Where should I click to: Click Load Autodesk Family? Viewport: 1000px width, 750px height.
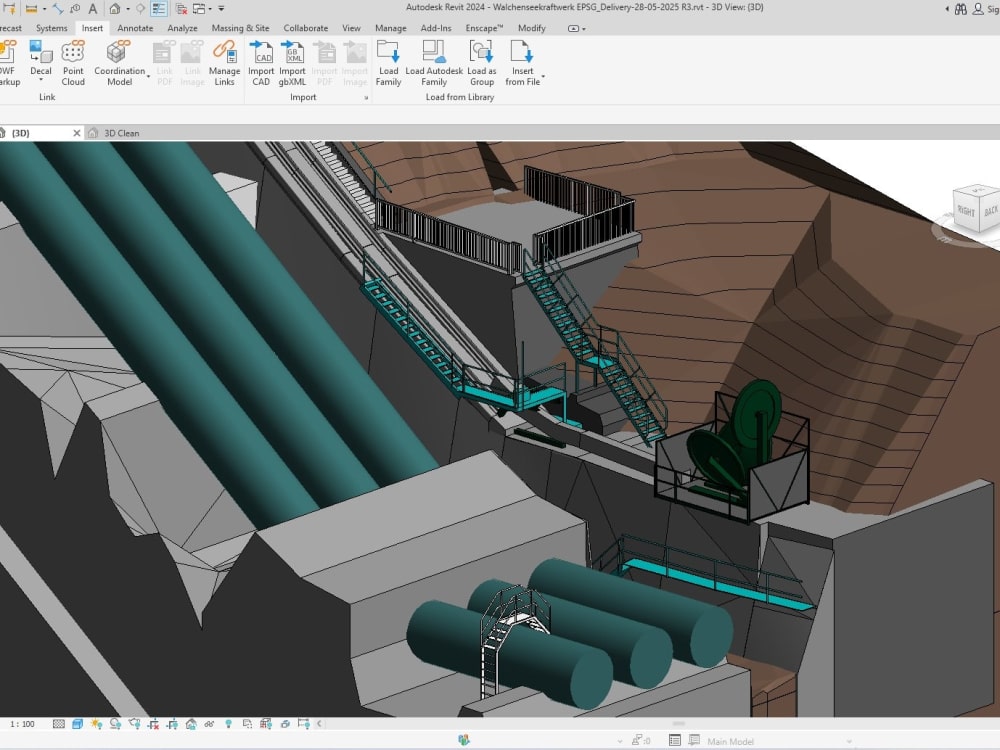(434, 62)
